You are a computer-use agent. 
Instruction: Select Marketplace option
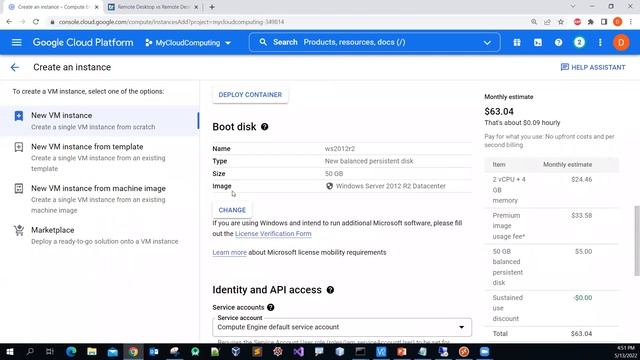pyautogui.click(x=99, y=236)
